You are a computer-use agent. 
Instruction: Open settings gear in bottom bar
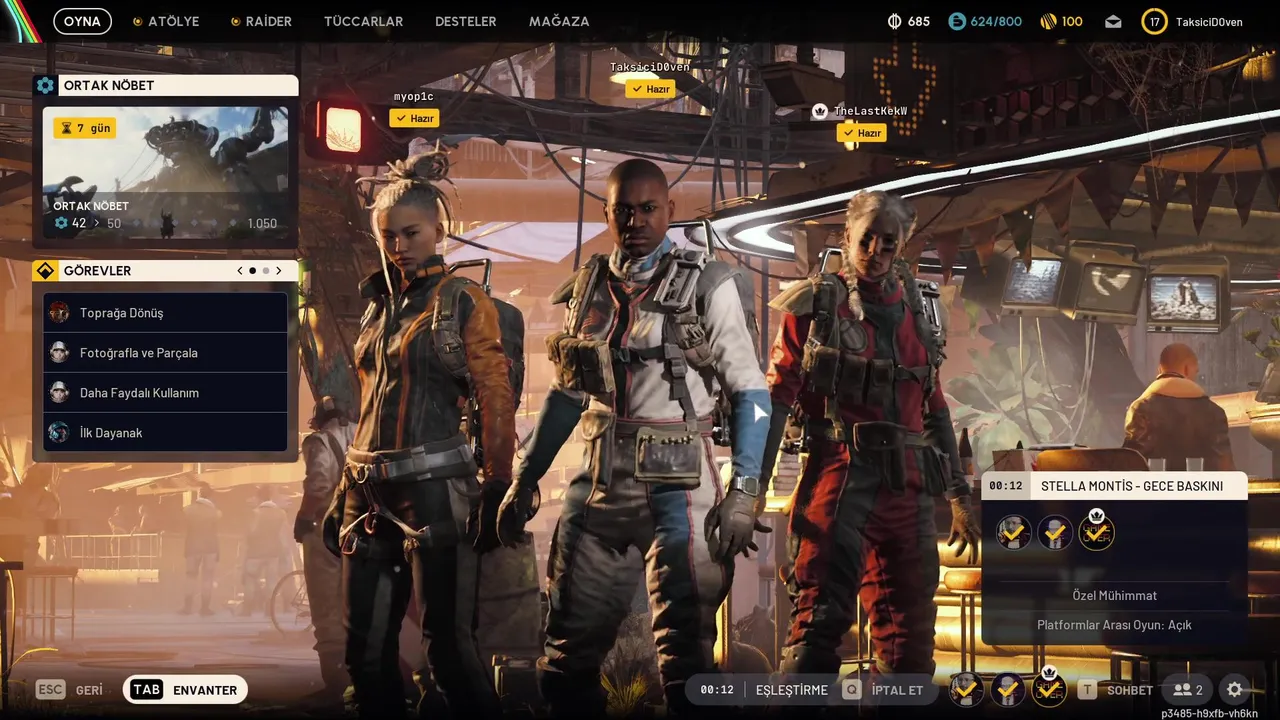click(1235, 690)
